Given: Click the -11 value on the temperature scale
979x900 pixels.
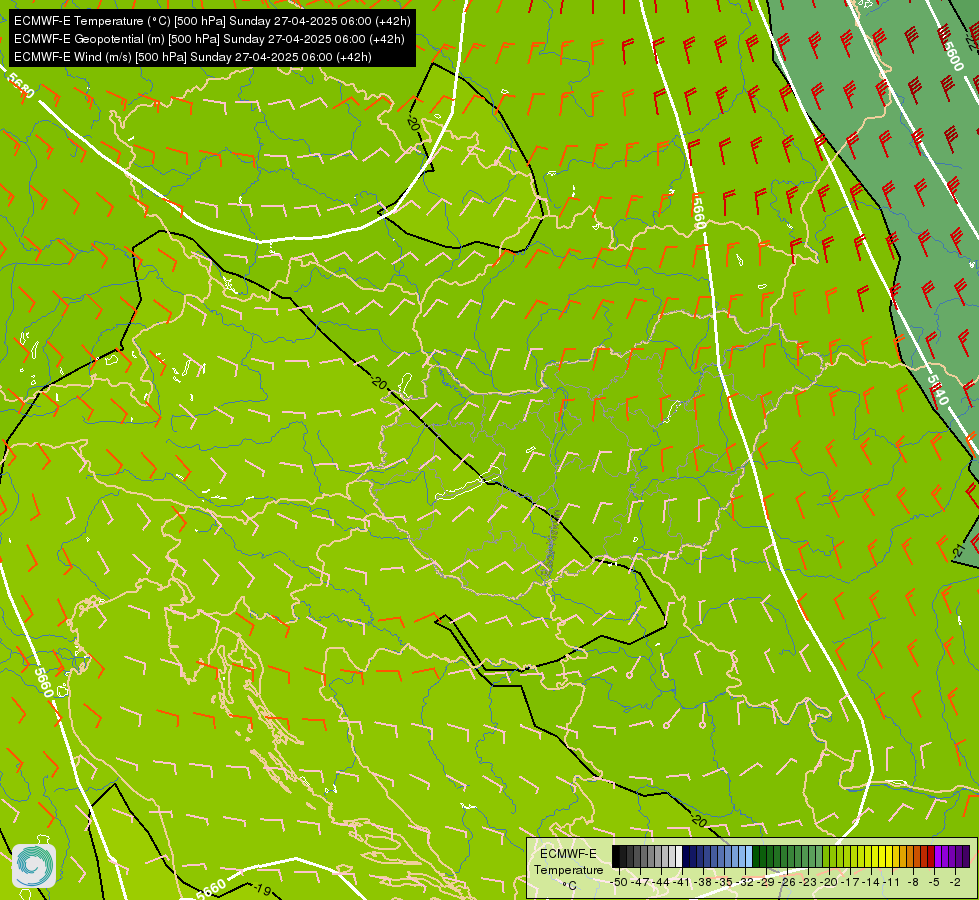Looking at the screenshot, I should [892, 882].
